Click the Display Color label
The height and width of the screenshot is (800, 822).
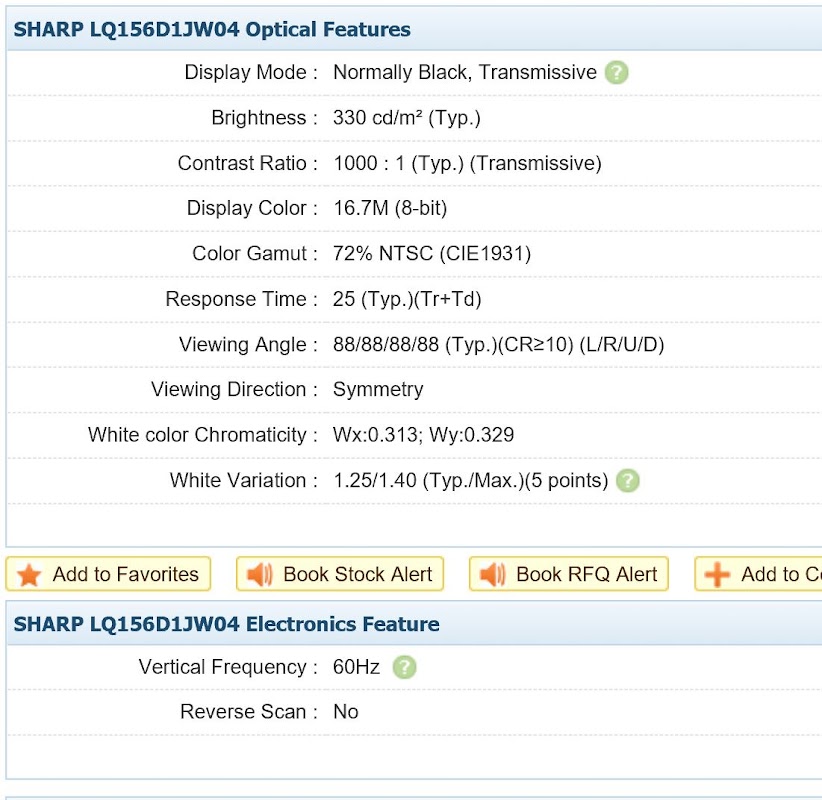click(247, 208)
